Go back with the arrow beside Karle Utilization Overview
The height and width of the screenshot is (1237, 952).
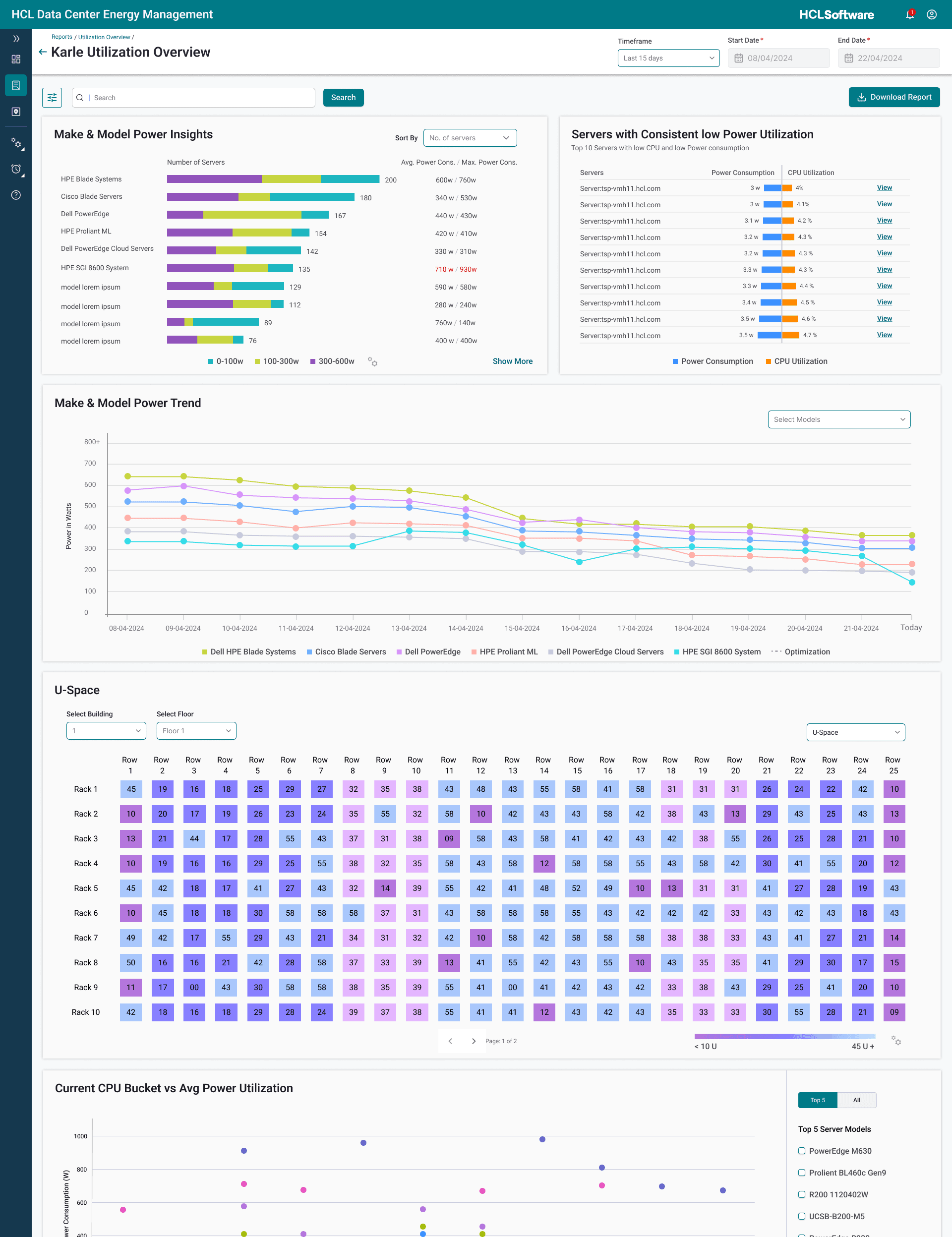pyautogui.click(x=43, y=52)
